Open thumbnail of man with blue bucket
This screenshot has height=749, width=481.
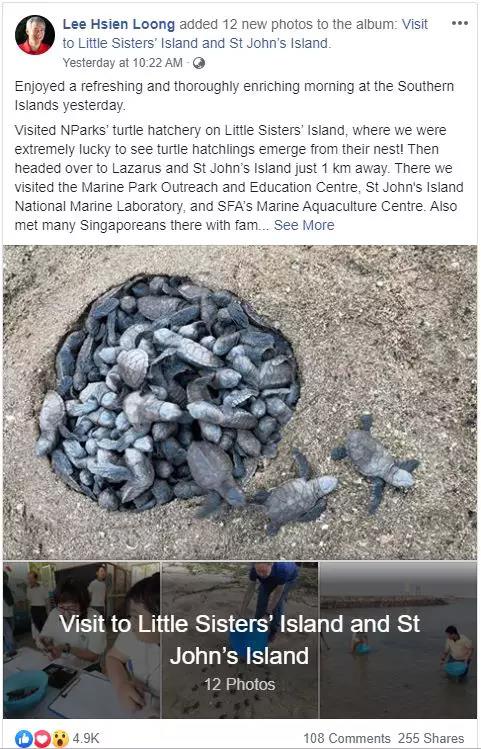coord(240,640)
